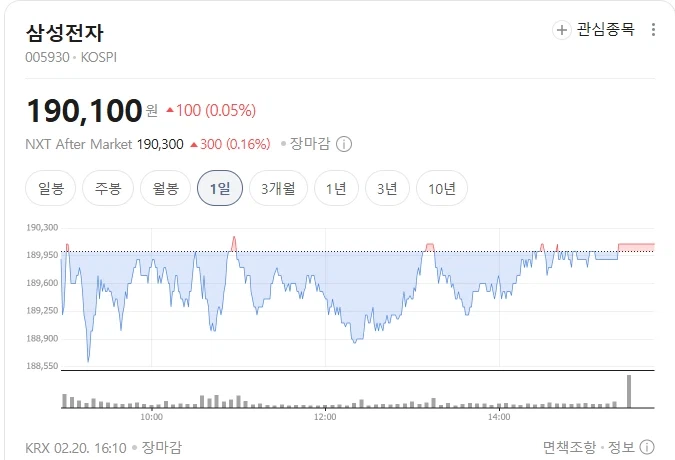Click the info icon beside 면책조항 · 정보
This screenshot has height=460, width=675.
pyautogui.click(x=647, y=447)
